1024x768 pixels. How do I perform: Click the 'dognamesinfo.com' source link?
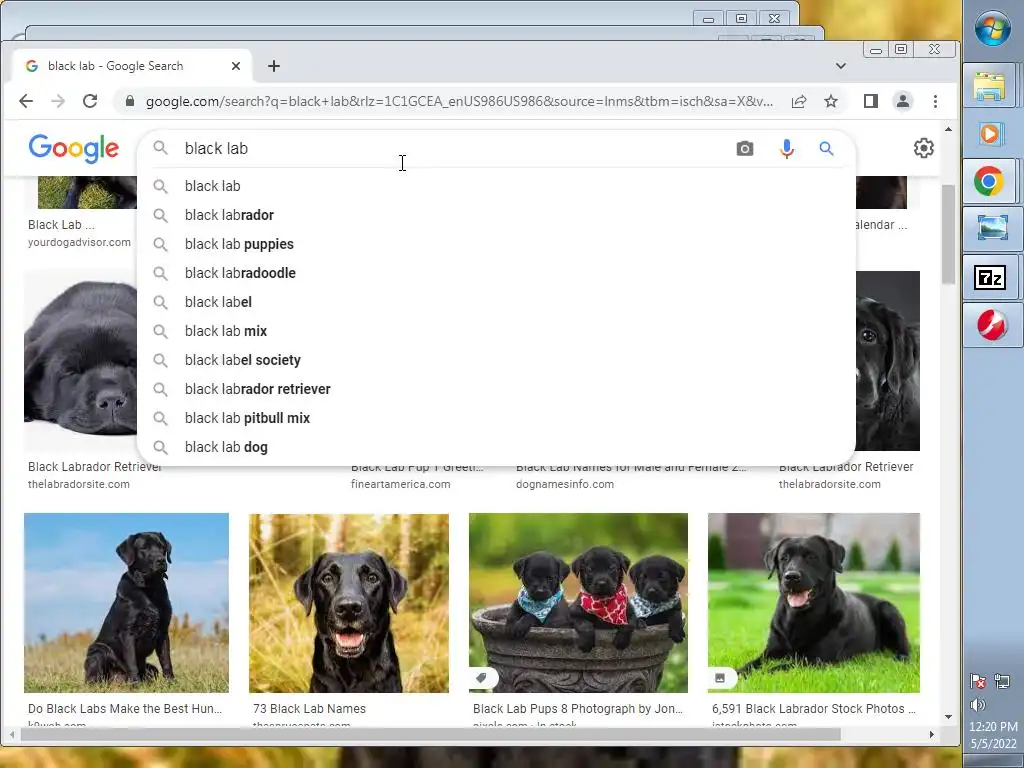565,484
